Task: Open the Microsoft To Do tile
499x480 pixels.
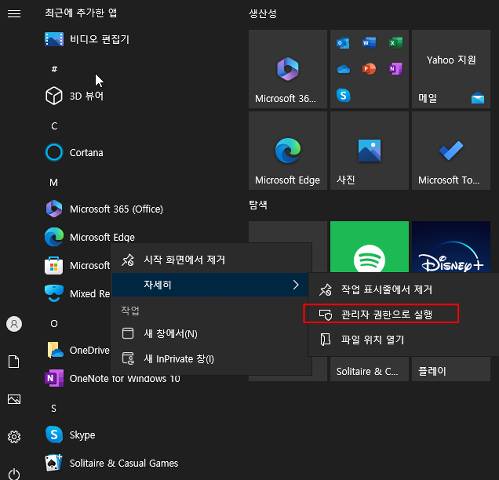Action: (x=451, y=151)
